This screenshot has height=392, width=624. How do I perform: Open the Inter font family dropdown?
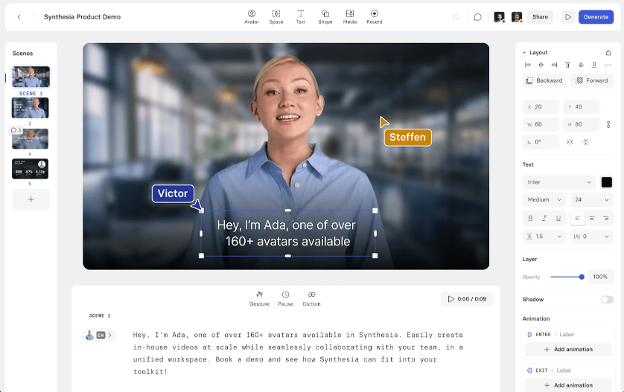pos(559,182)
